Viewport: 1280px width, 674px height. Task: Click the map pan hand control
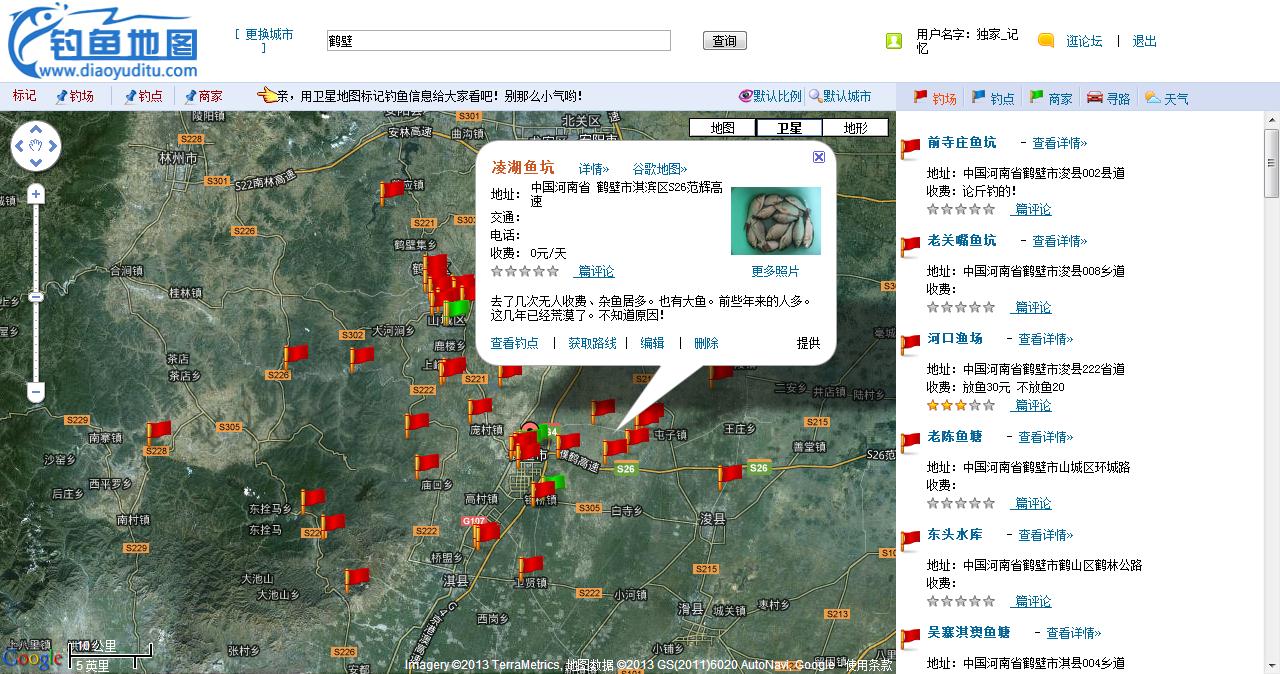click(x=36, y=146)
